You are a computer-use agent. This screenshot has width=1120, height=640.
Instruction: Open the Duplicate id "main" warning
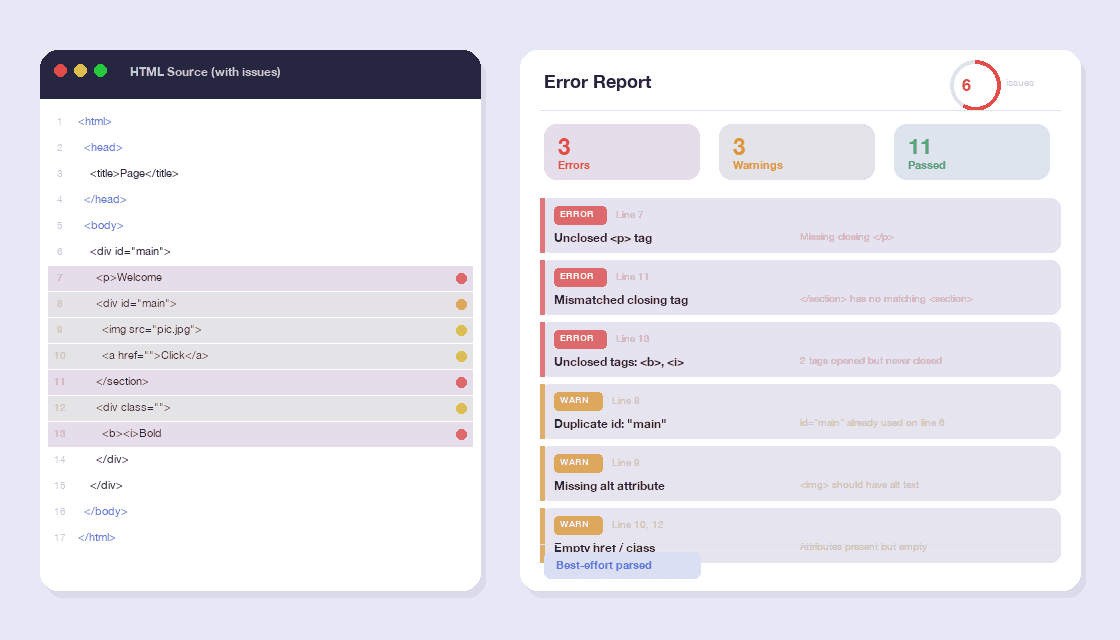[x=800, y=412]
